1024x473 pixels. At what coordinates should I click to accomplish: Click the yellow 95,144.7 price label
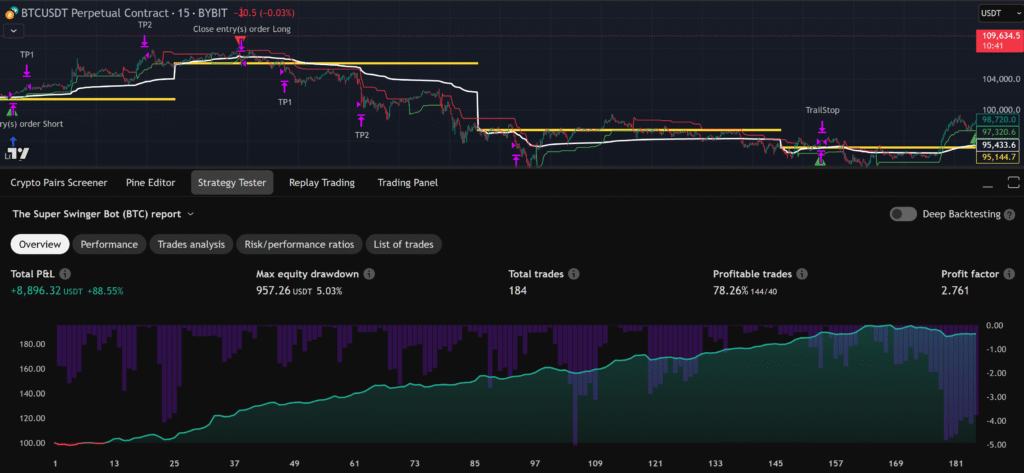click(x=999, y=157)
